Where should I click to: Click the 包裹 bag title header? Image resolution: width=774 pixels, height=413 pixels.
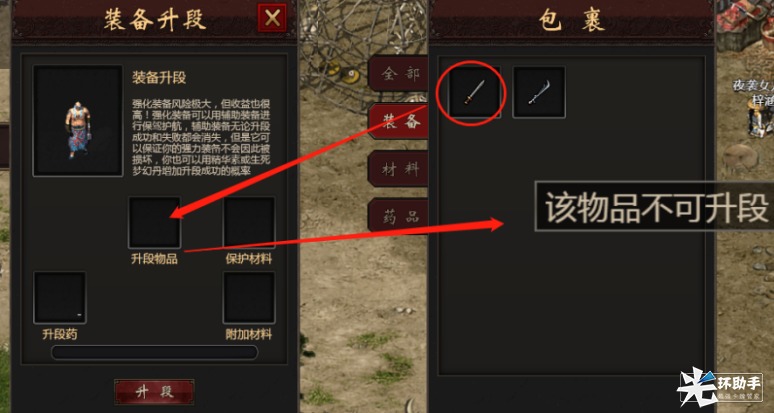tap(572, 20)
